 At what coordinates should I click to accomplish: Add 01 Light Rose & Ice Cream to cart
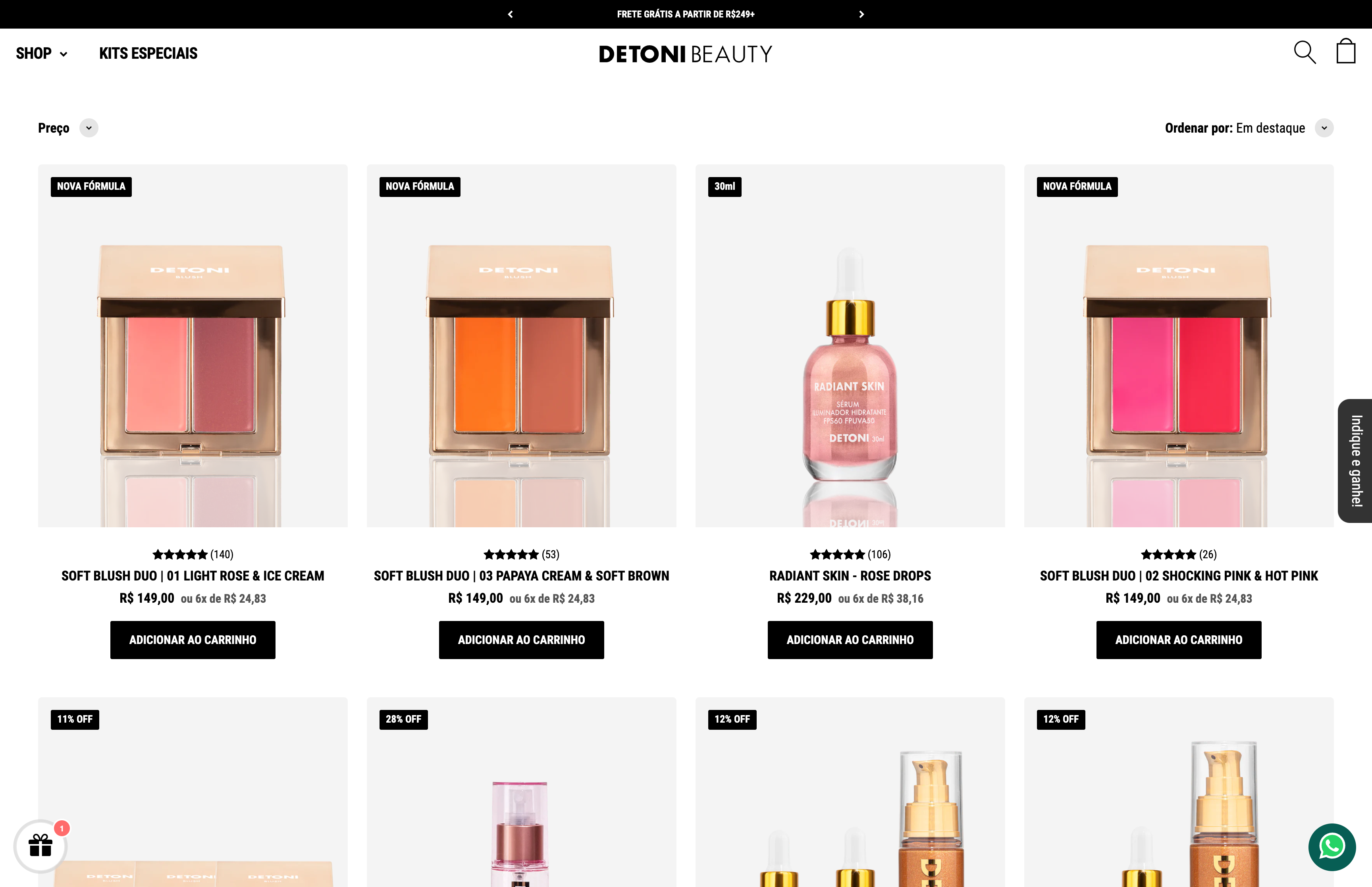193,640
